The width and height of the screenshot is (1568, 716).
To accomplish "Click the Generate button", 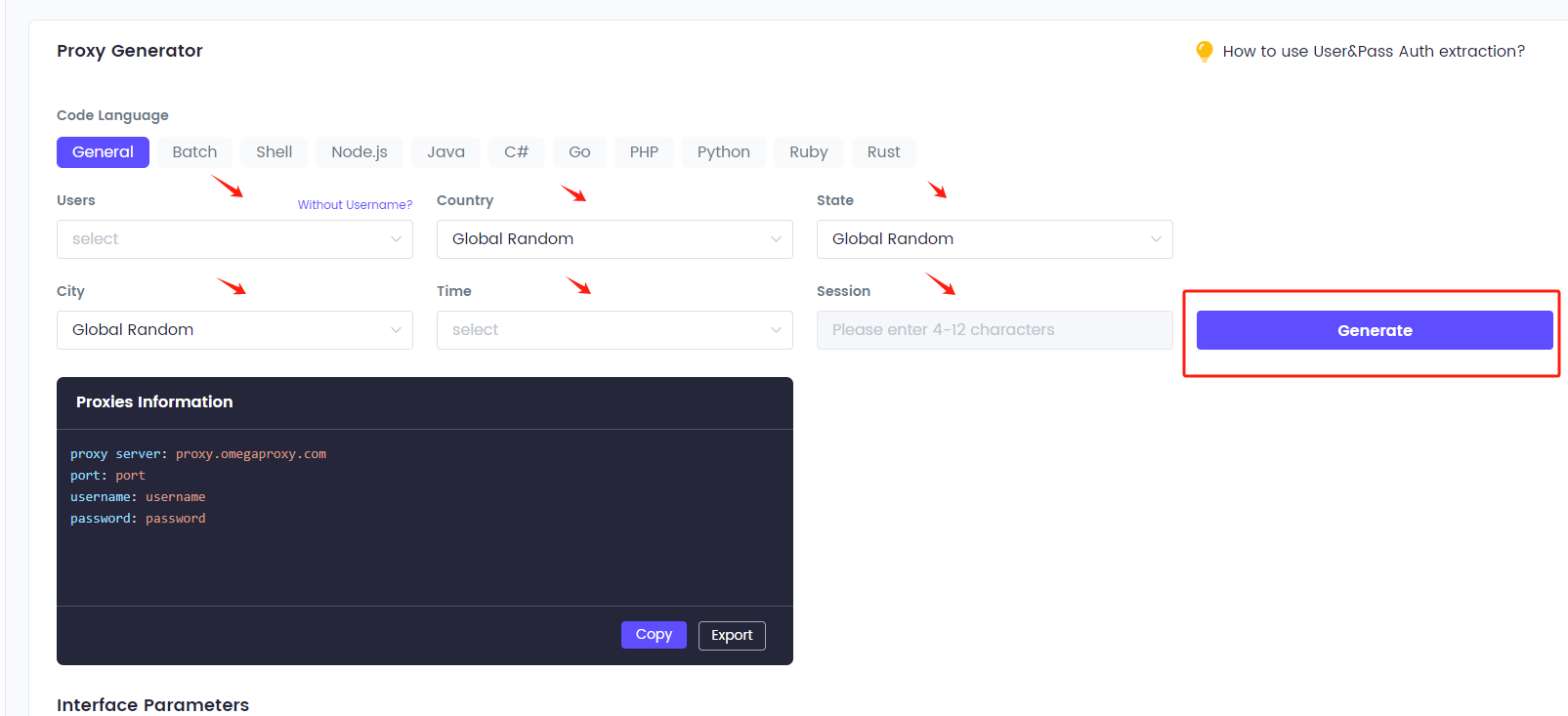I will coord(1375,330).
